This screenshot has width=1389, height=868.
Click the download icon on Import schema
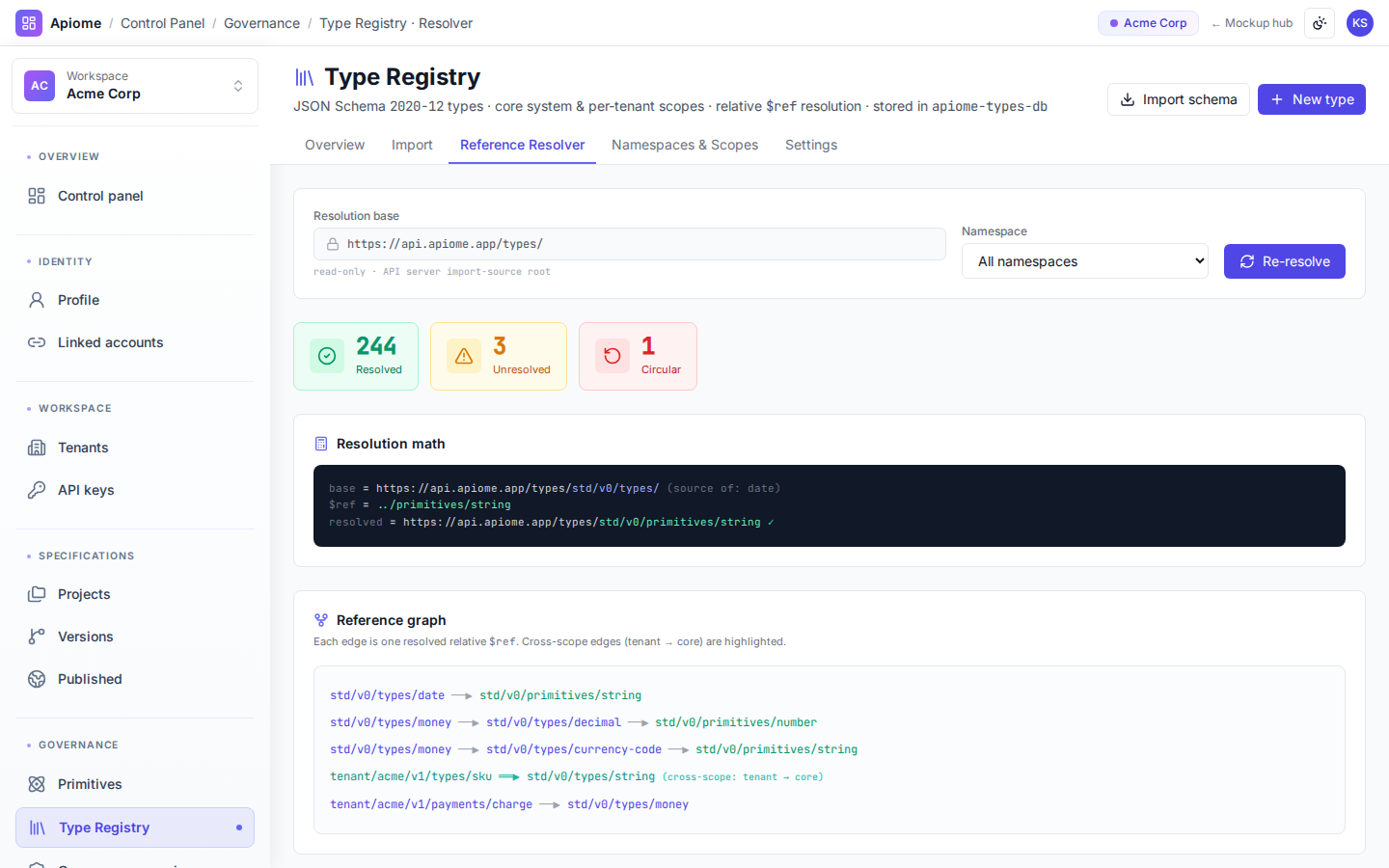point(1128,99)
